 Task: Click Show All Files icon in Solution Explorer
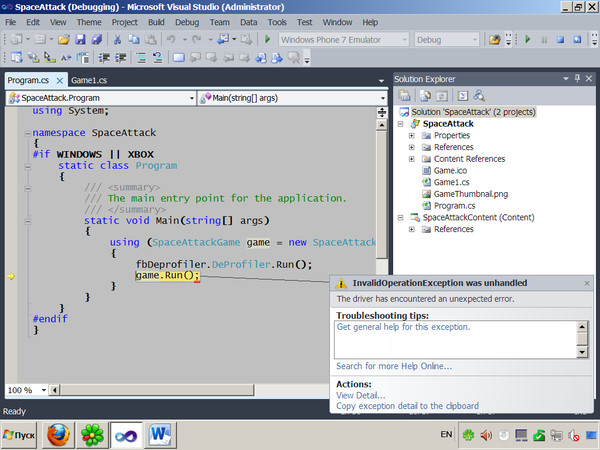pos(425,95)
